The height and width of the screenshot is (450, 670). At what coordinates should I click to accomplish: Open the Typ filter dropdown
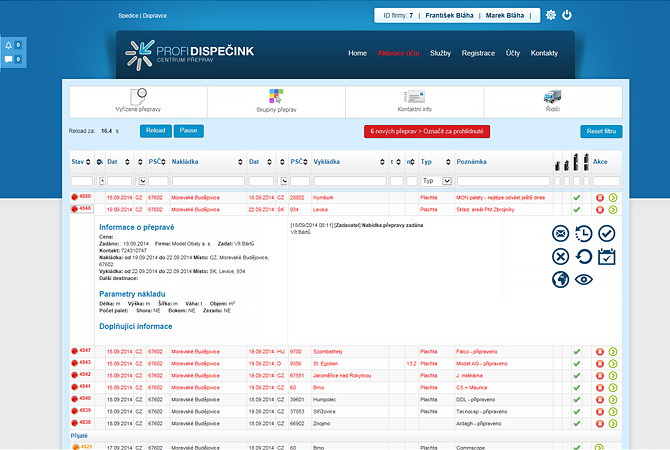436,181
